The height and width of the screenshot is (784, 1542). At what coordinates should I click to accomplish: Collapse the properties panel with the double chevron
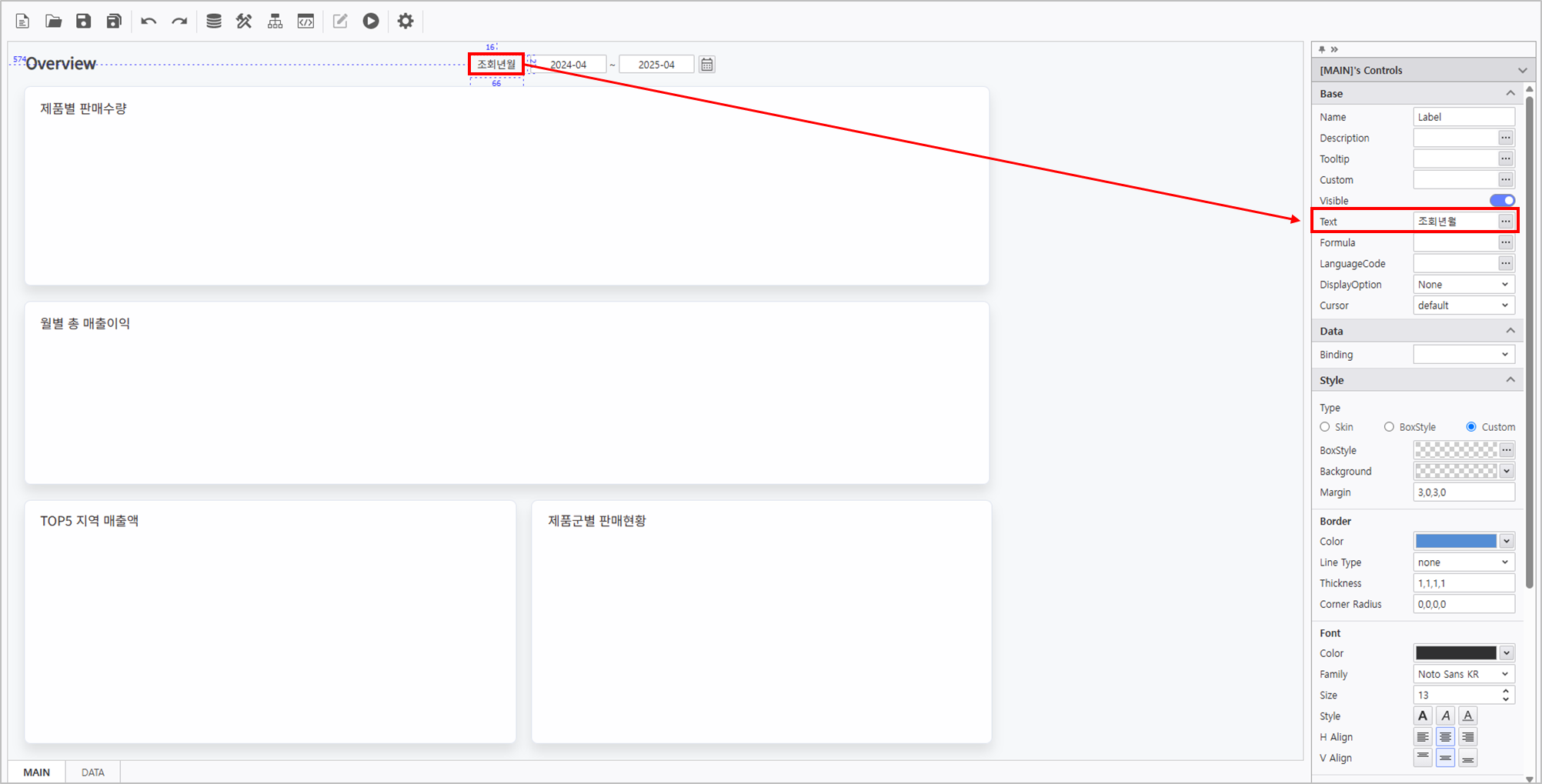(x=1334, y=49)
